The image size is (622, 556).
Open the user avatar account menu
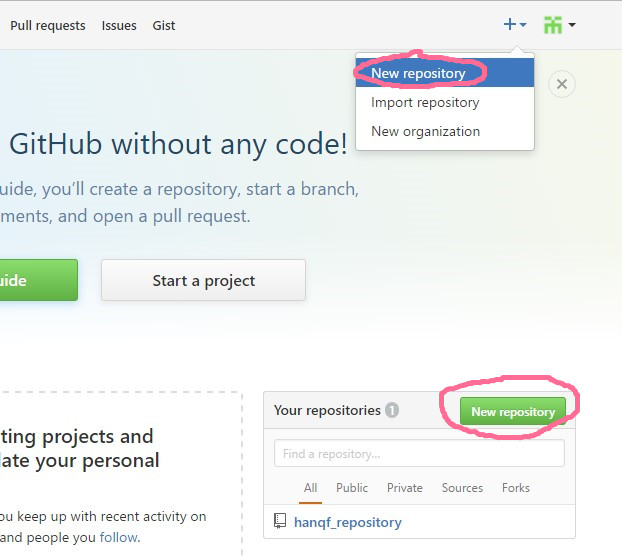[x=560, y=25]
